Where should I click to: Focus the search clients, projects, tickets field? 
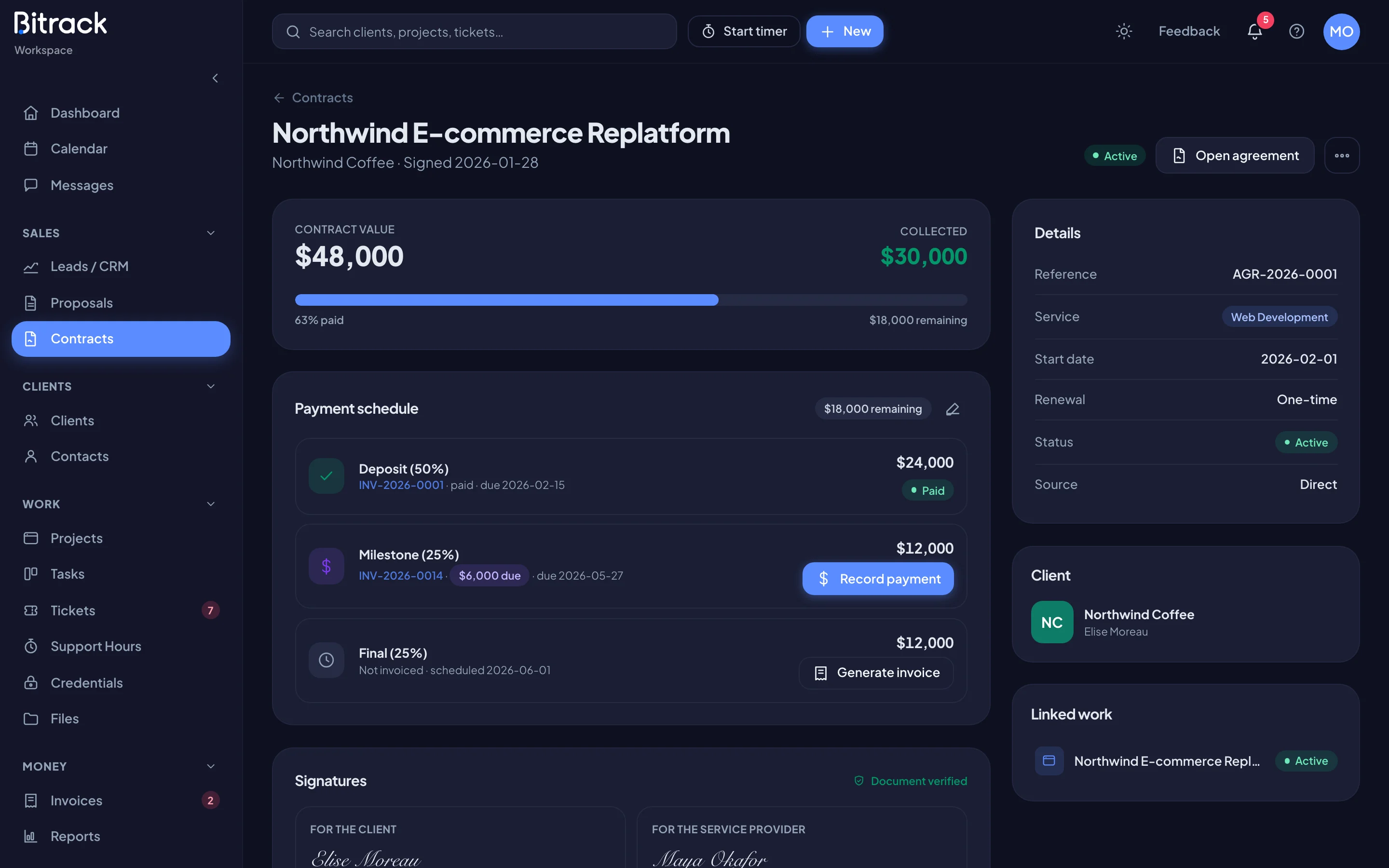pyautogui.click(x=474, y=31)
